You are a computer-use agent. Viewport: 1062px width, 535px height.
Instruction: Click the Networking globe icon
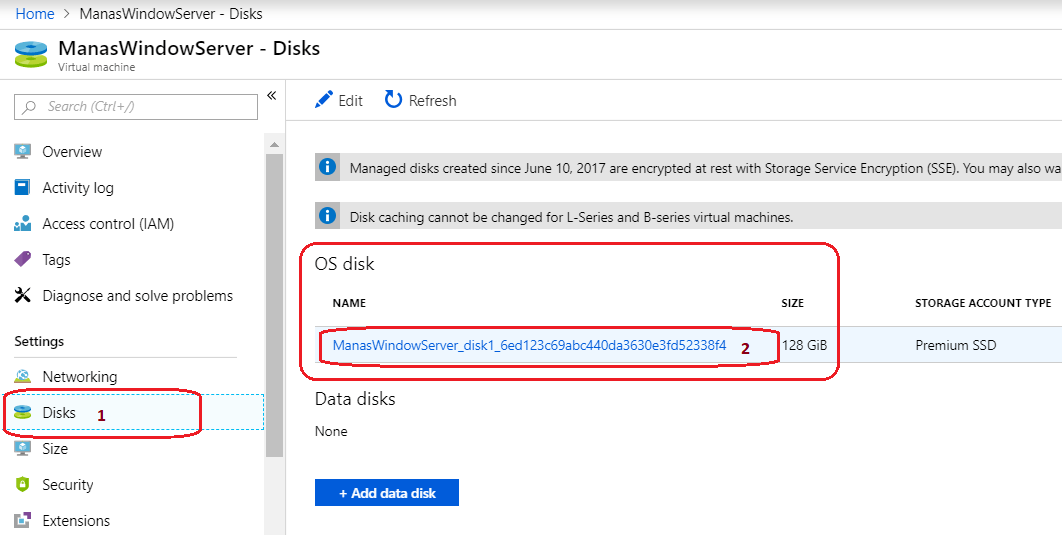[x=23, y=377]
